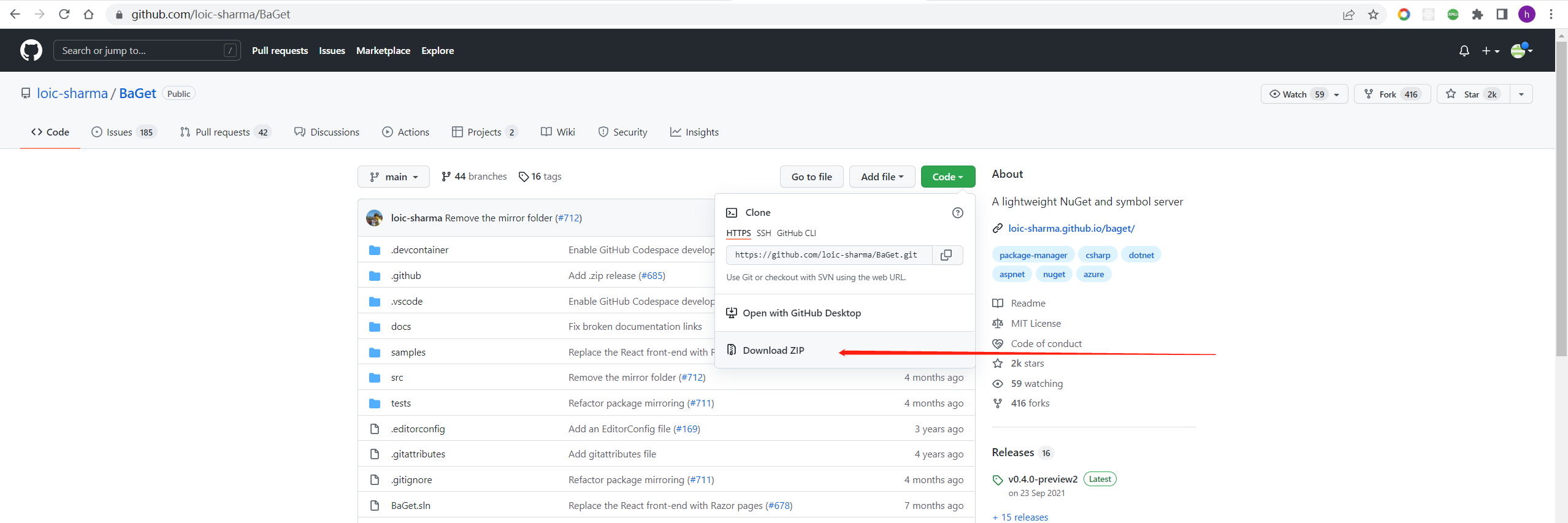Star the BaGet repository

[x=1474, y=94]
